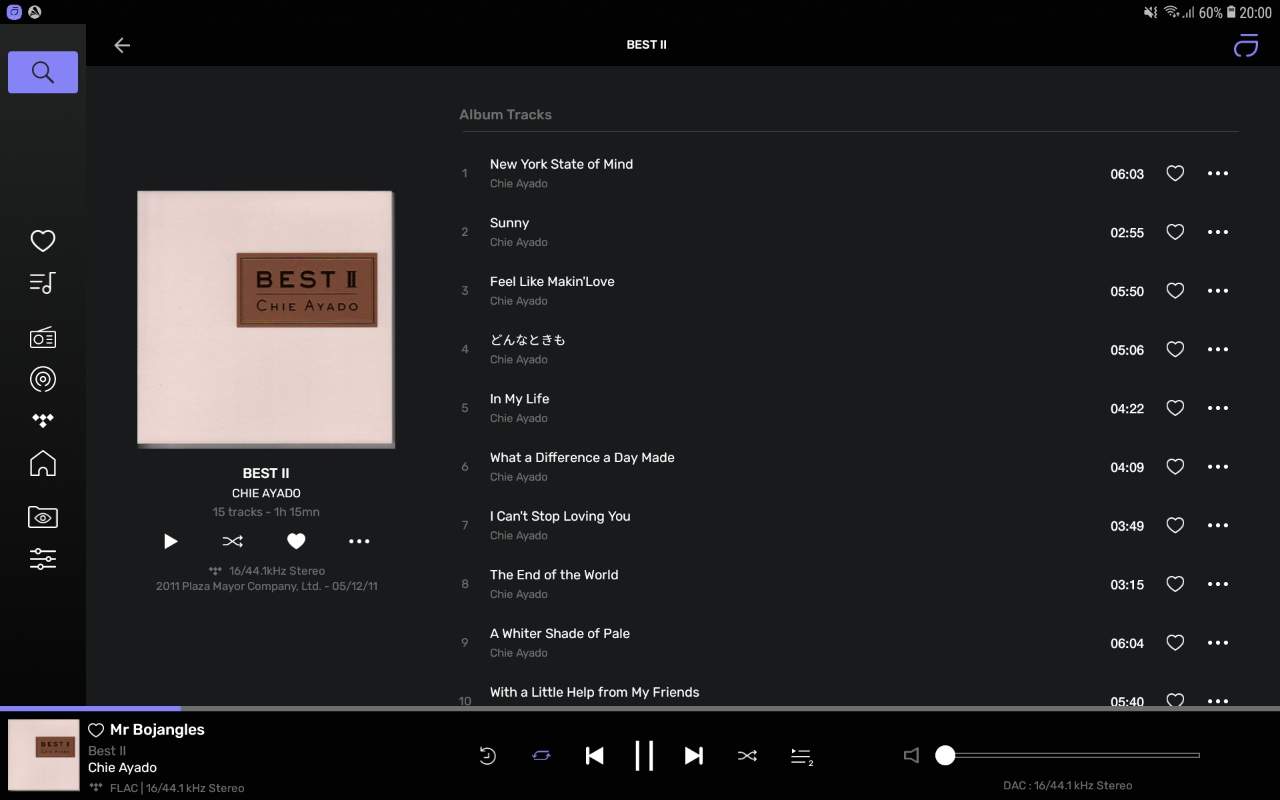
Task: Open album more options below BEST II cover
Action: click(359, 541)
